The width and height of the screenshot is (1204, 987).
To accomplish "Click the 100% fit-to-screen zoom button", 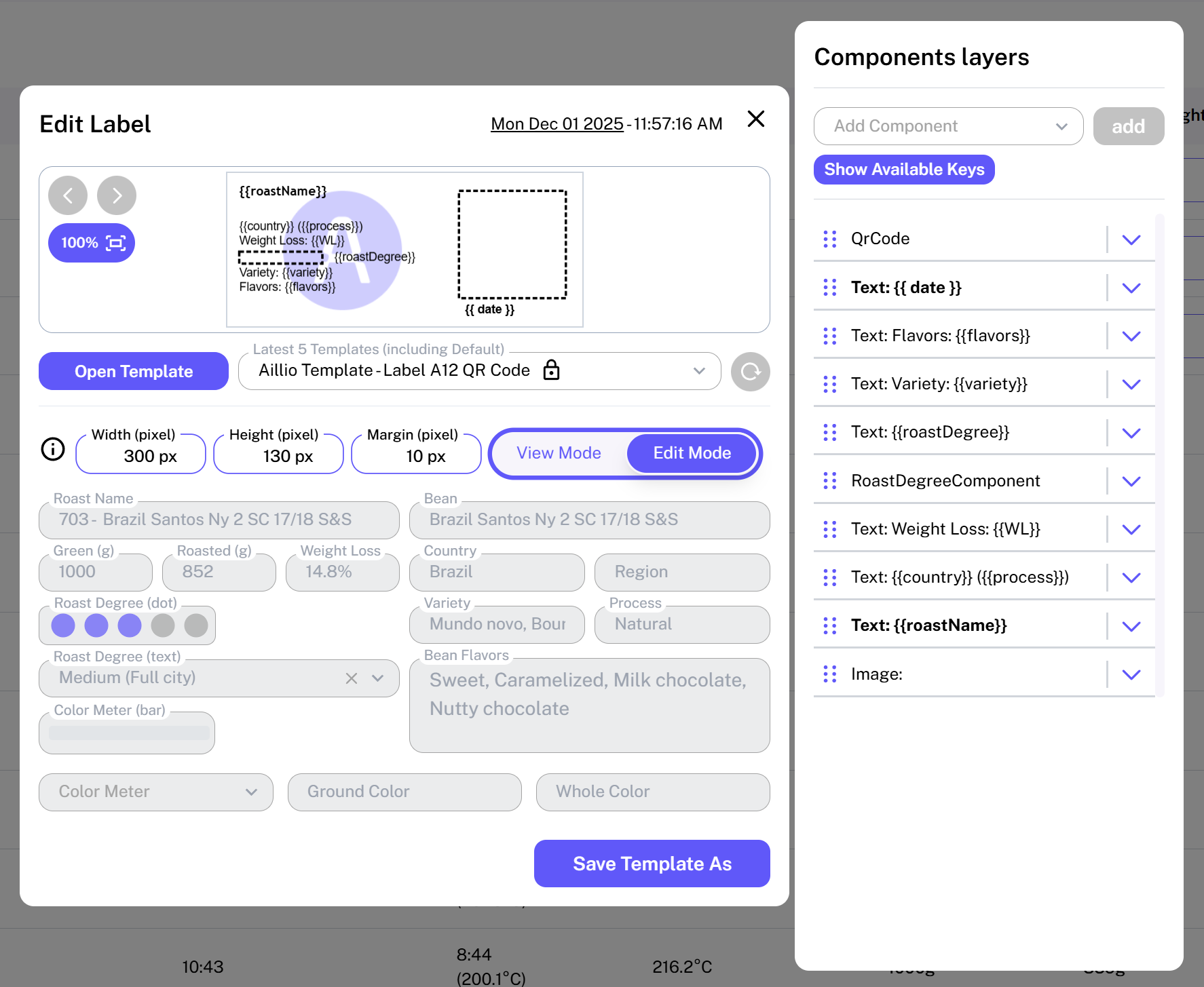I will pyautogui.click(x=92, y=243).
